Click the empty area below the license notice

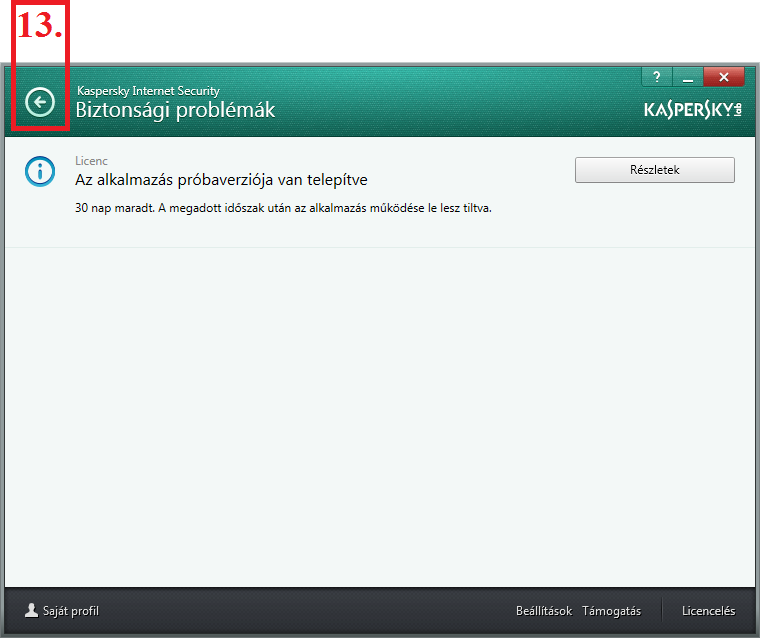(380, 417)
